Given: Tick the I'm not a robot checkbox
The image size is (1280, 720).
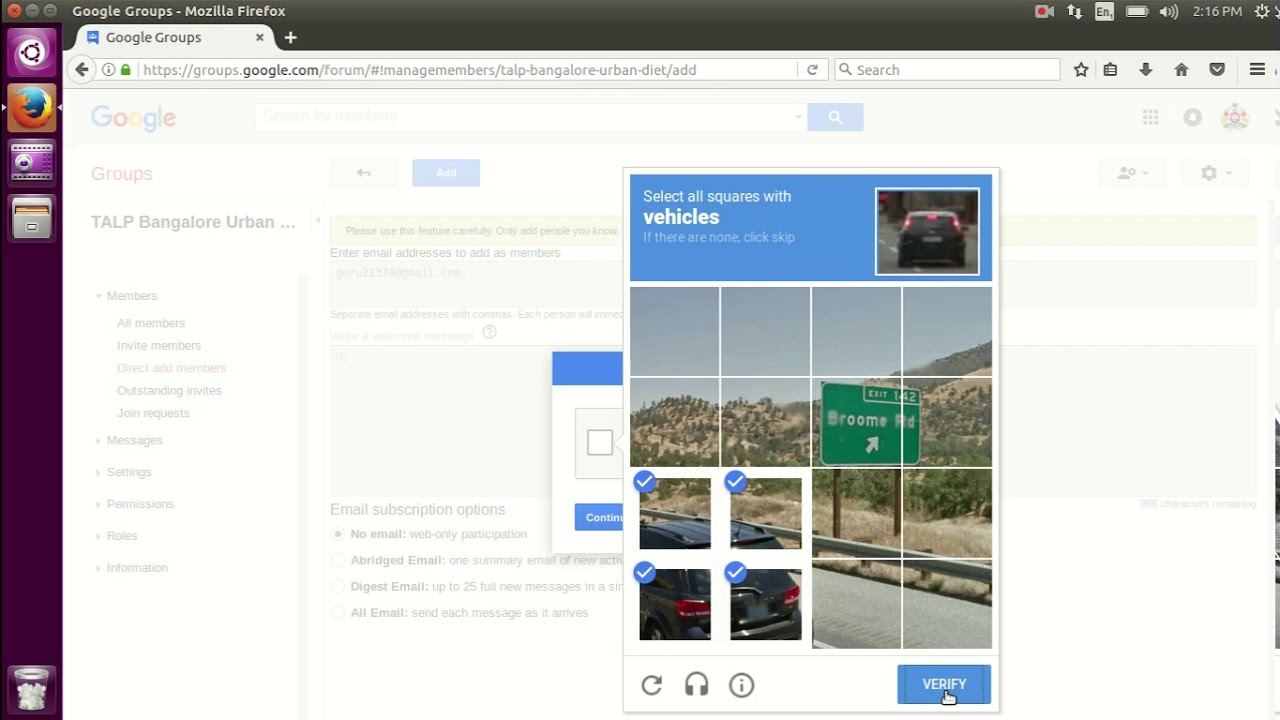Looking at the screenshot, I should (x=600, y=442).
